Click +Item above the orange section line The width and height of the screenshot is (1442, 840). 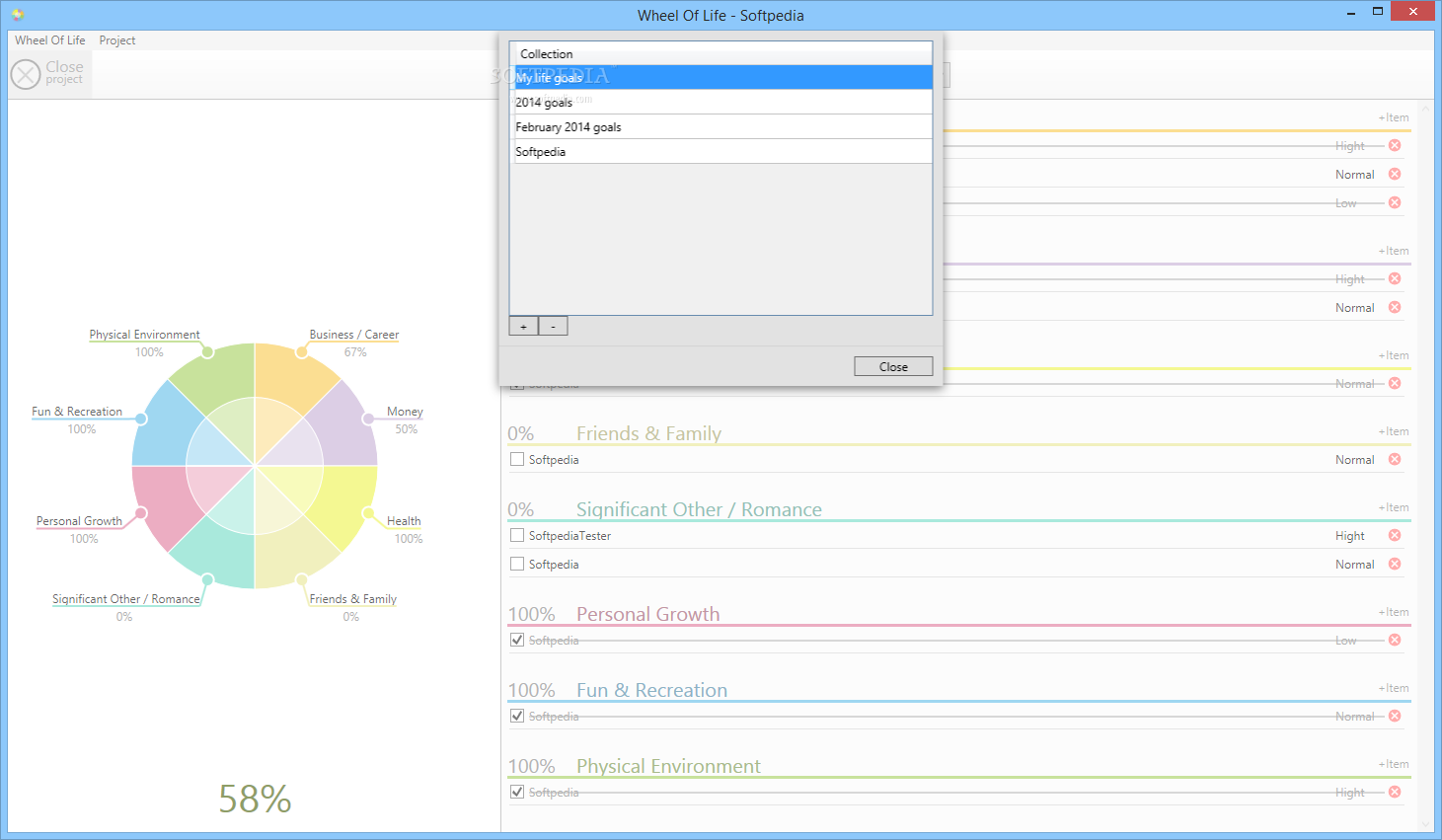click(1394, 117)
